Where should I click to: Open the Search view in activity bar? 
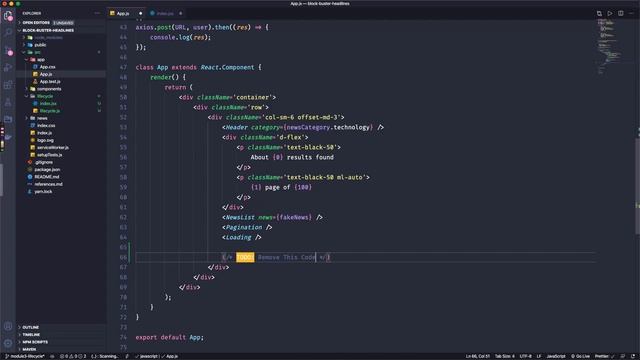point(8,33)
